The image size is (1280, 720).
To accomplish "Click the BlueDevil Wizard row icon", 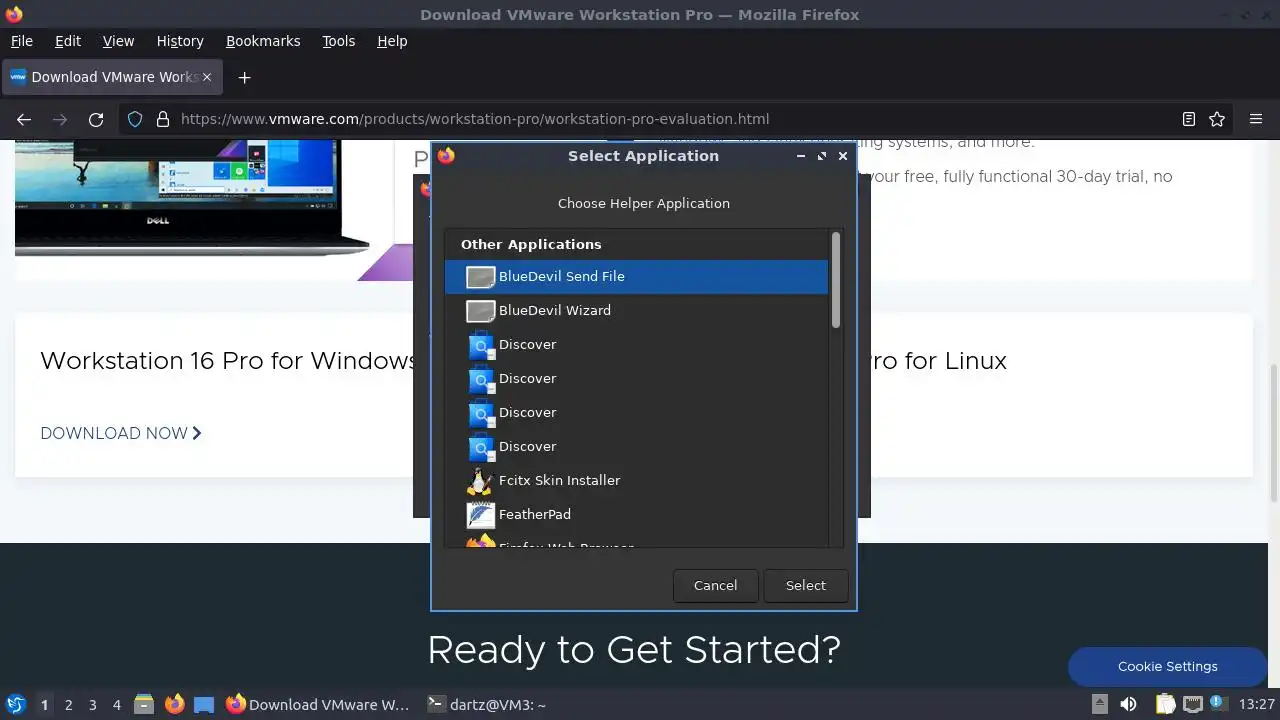I will [481, 311].
